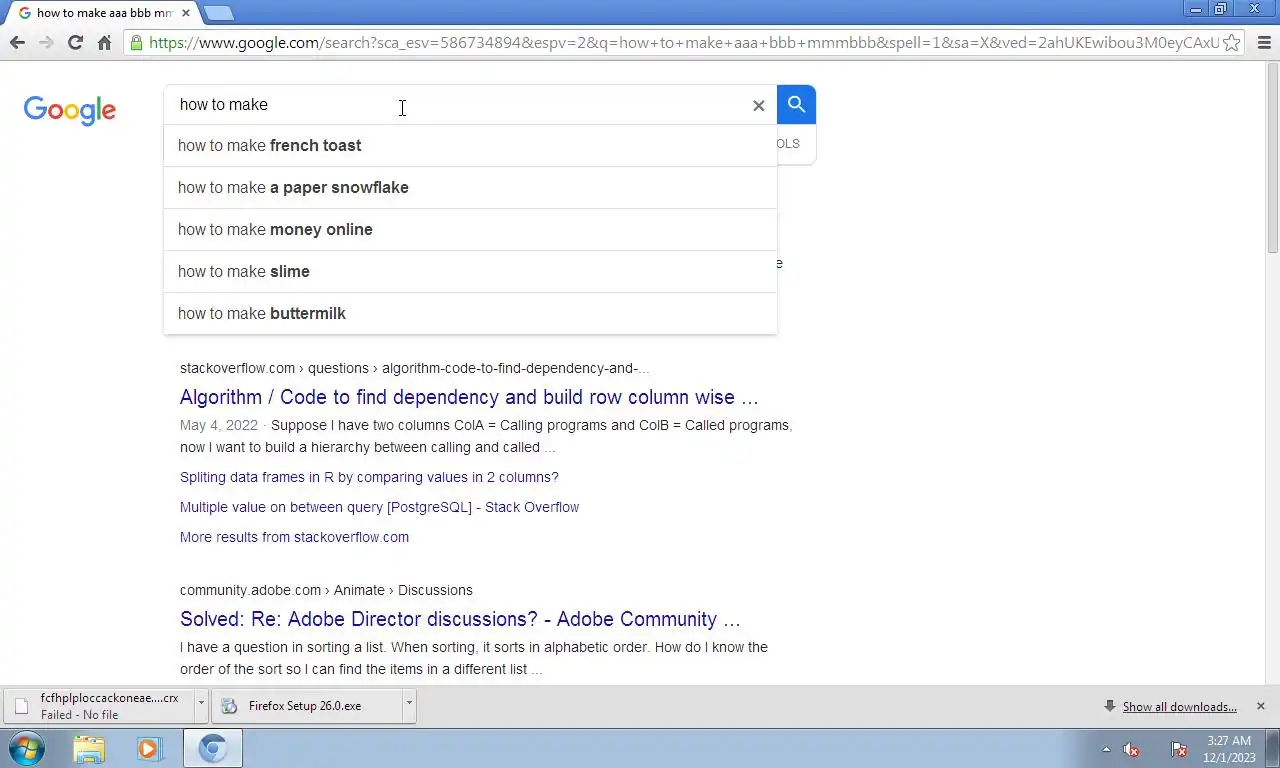Clear the search box with the X
This screenshot has height=768, width=1280.
click(x=758, y=105)
